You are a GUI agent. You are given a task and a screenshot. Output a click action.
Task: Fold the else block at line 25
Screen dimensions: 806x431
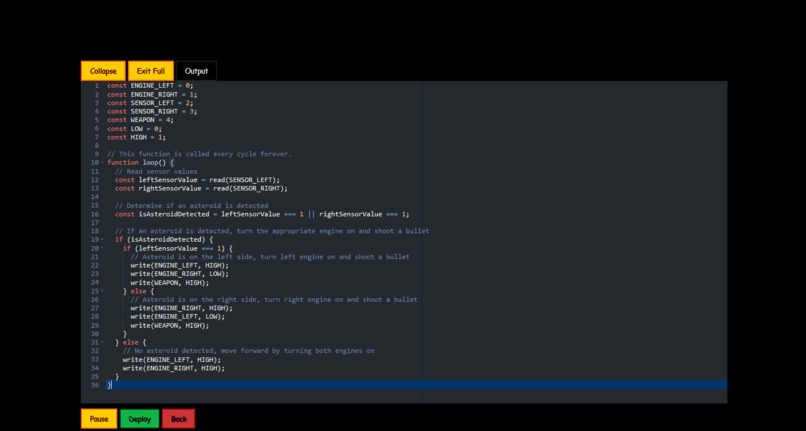pyautogui.click(x=102, y=291)
